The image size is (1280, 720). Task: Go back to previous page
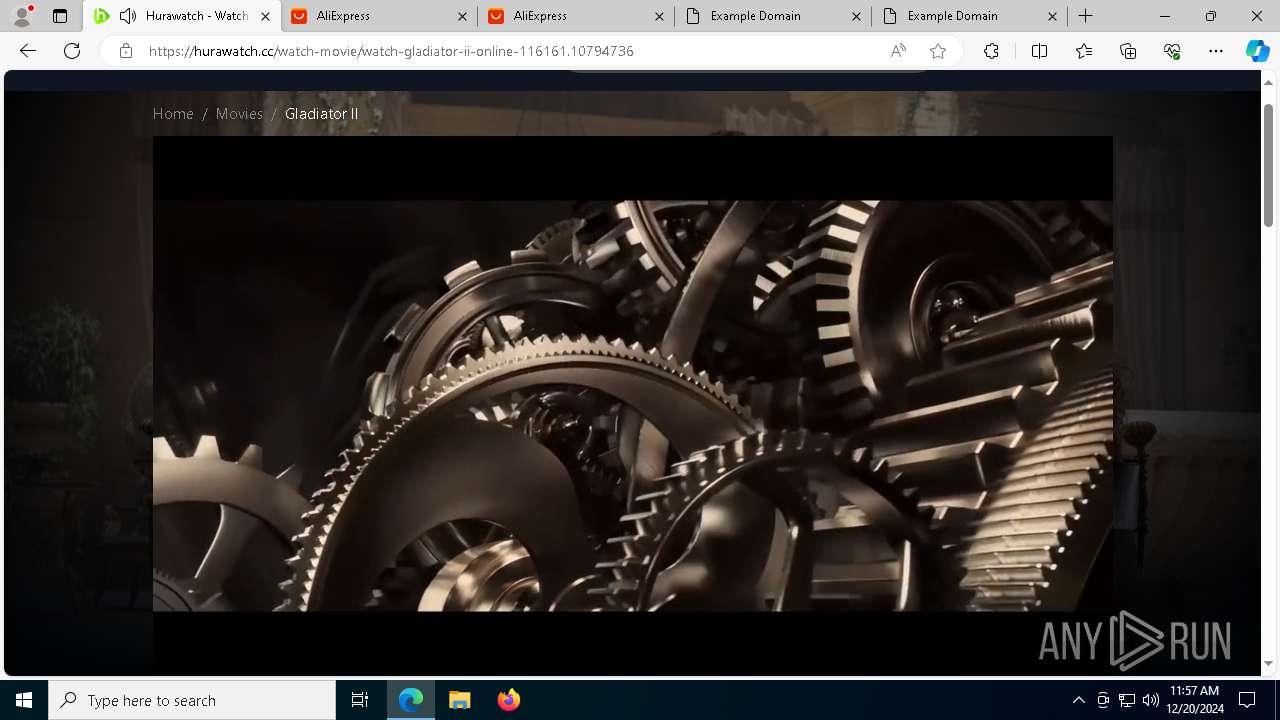point(28,51)
